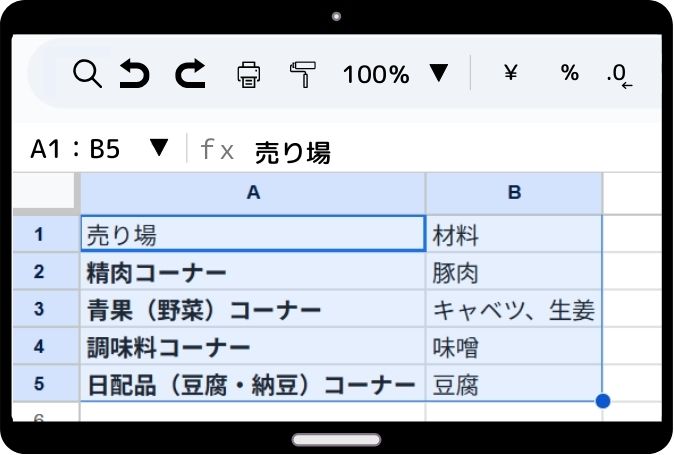Format selection as percent

(569, 73)
